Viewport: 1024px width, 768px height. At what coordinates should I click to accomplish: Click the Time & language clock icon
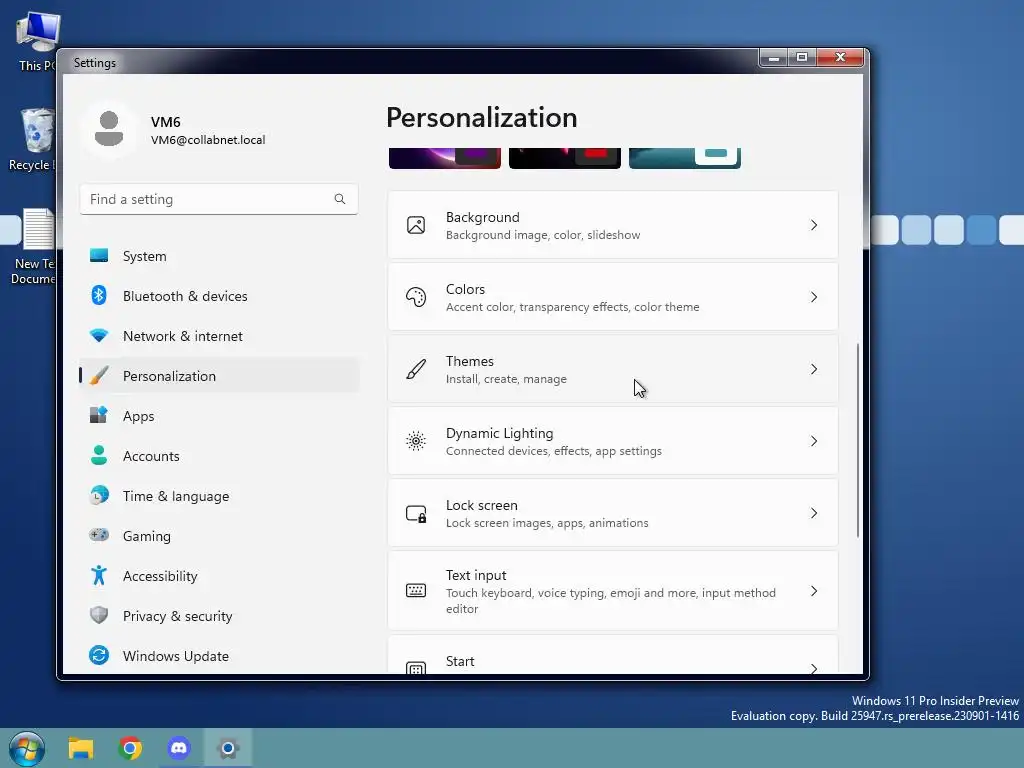point(99,495)
